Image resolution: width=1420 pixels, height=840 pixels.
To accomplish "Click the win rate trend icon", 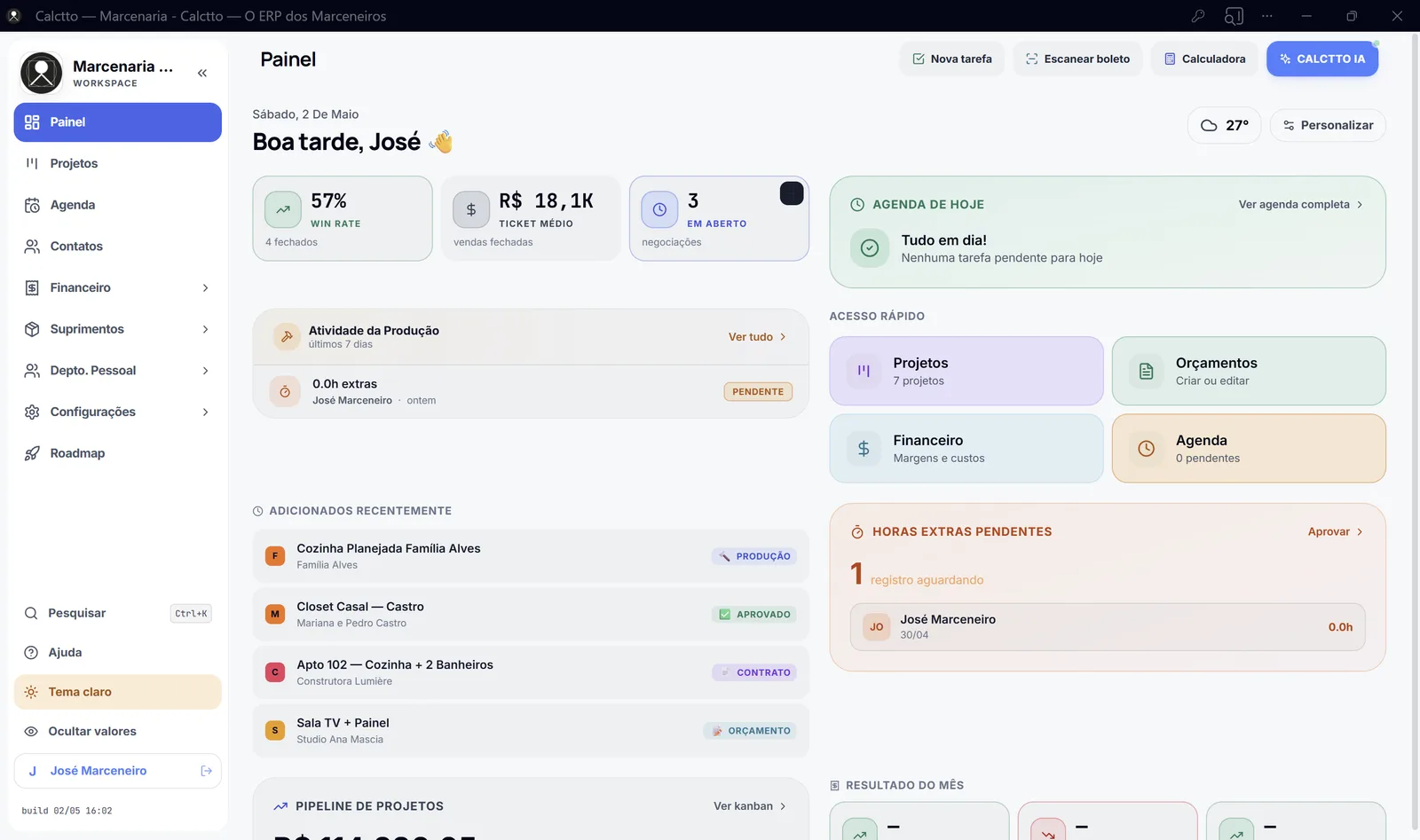I will click(x=283, y=210).
